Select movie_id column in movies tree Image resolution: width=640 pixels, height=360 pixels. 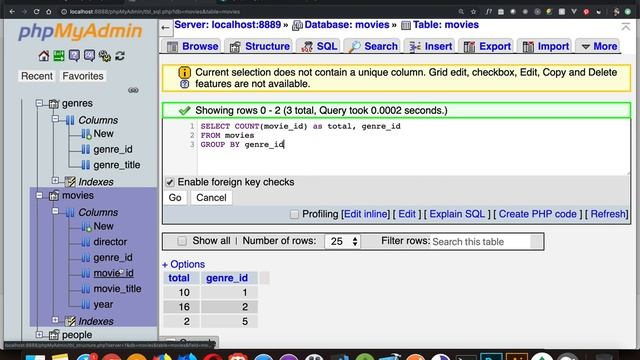click(113, 273)
